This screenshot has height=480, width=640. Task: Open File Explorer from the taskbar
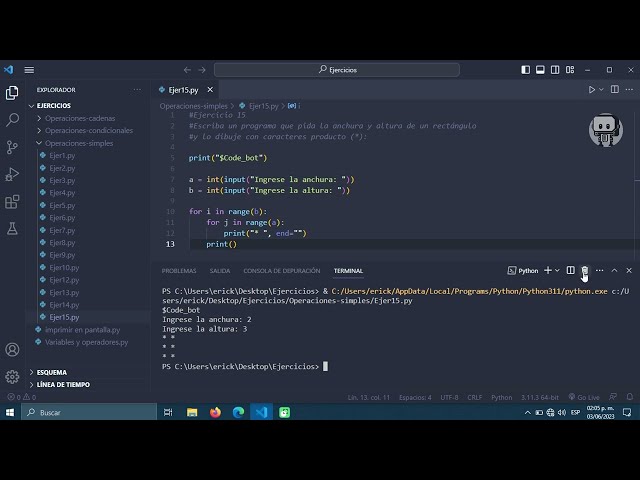coord(192,413)
